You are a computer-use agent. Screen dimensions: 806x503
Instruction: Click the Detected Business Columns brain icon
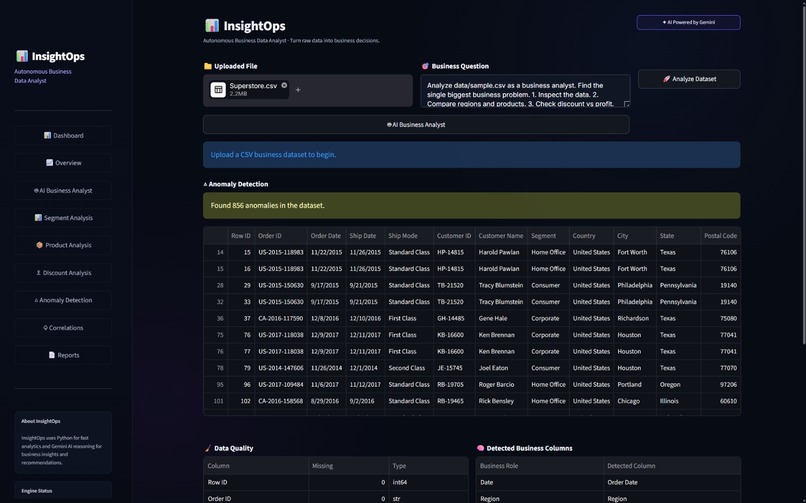click(x=480, y=448)
